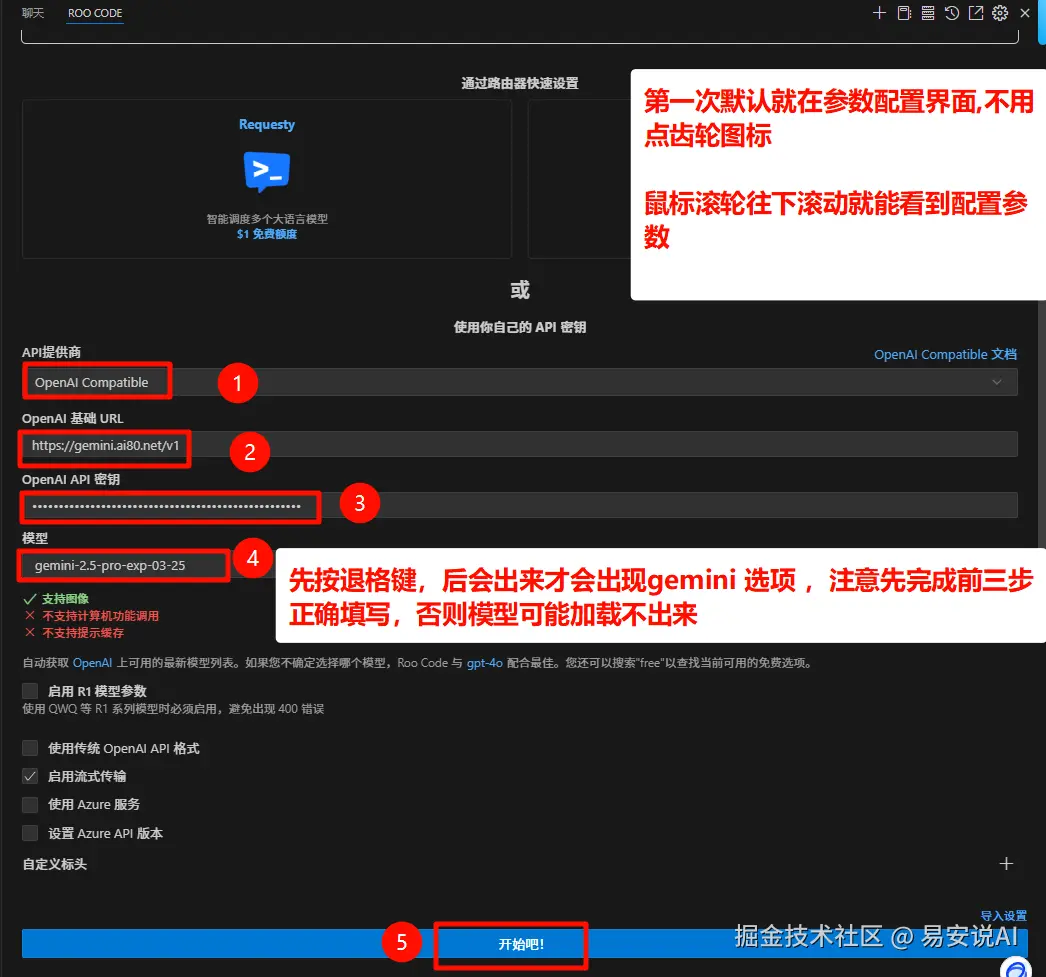Switch to the ROO CODE tab

tap(95, 13)
